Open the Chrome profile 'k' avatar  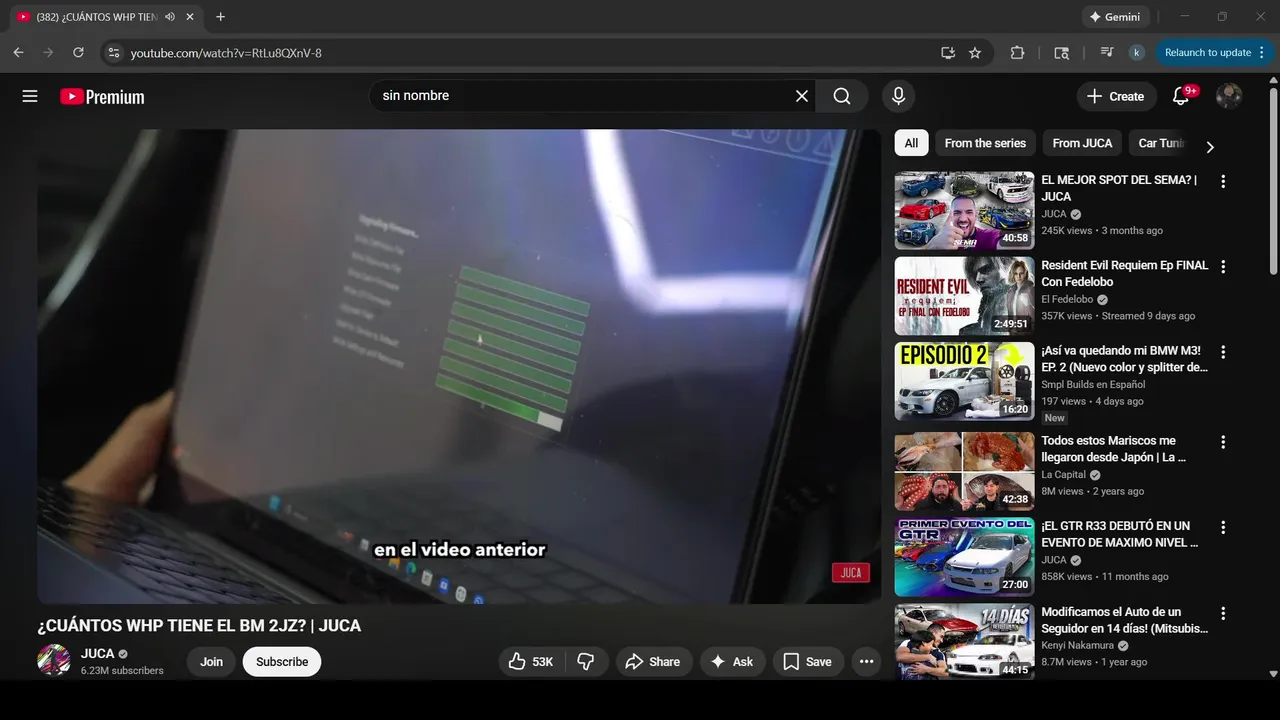(1136, 52)
